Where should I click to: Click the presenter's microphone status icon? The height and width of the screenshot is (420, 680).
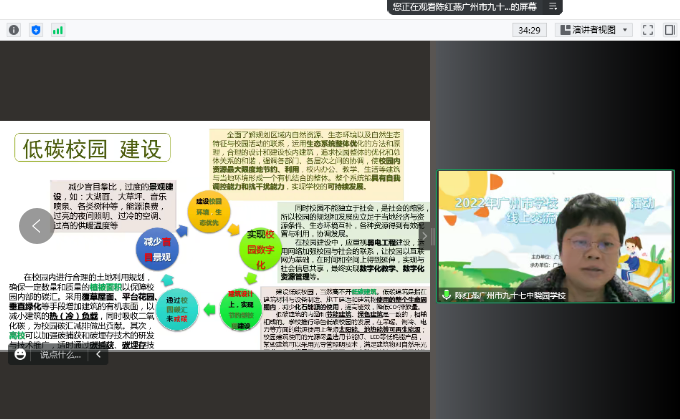446,295
